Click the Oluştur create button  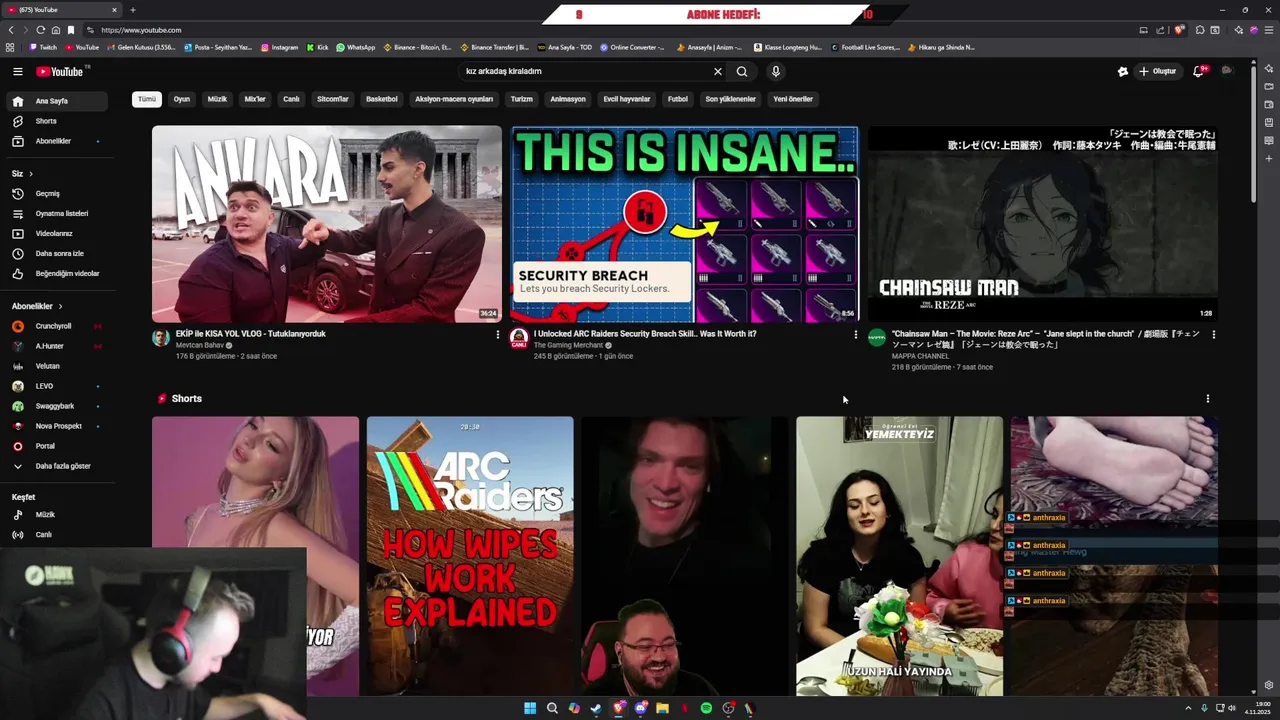(1159, 72)
